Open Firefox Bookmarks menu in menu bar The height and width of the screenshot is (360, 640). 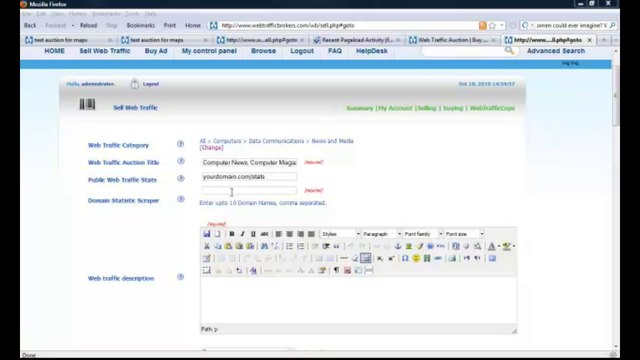point(106,14)
